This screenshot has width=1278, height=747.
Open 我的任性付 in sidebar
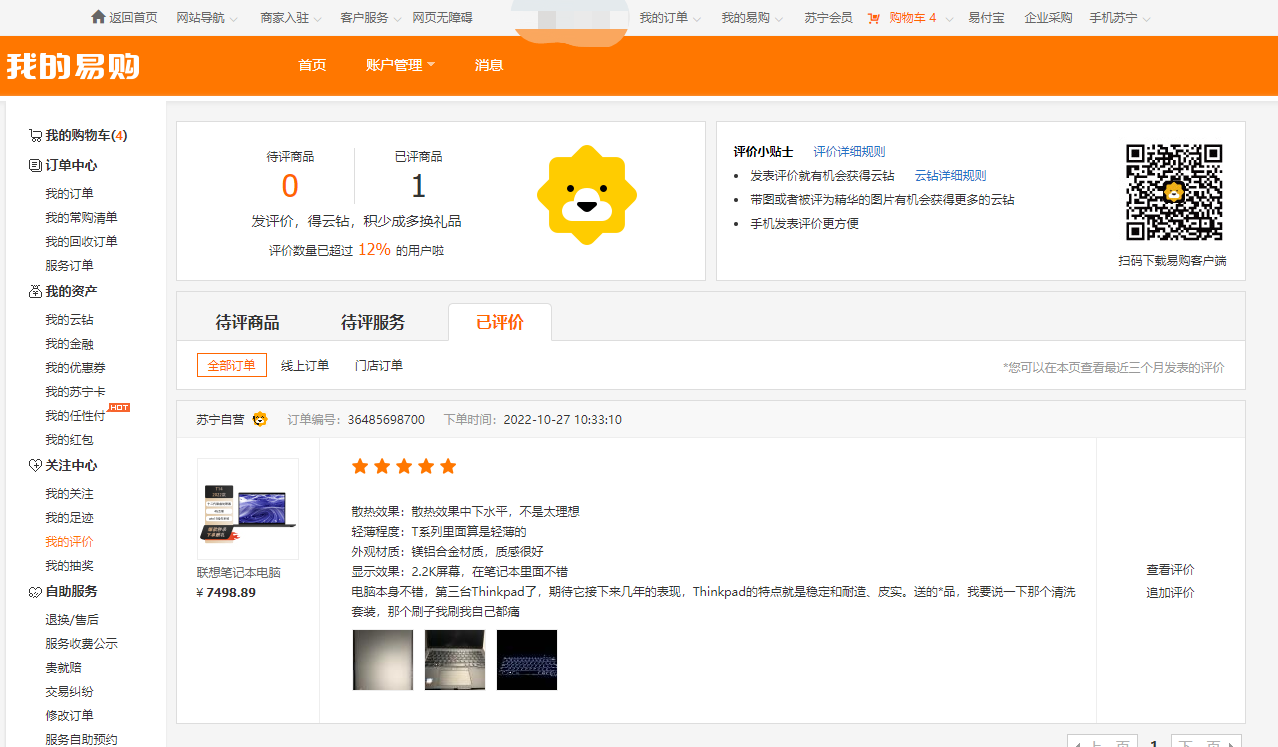click(x=75, y=416)
